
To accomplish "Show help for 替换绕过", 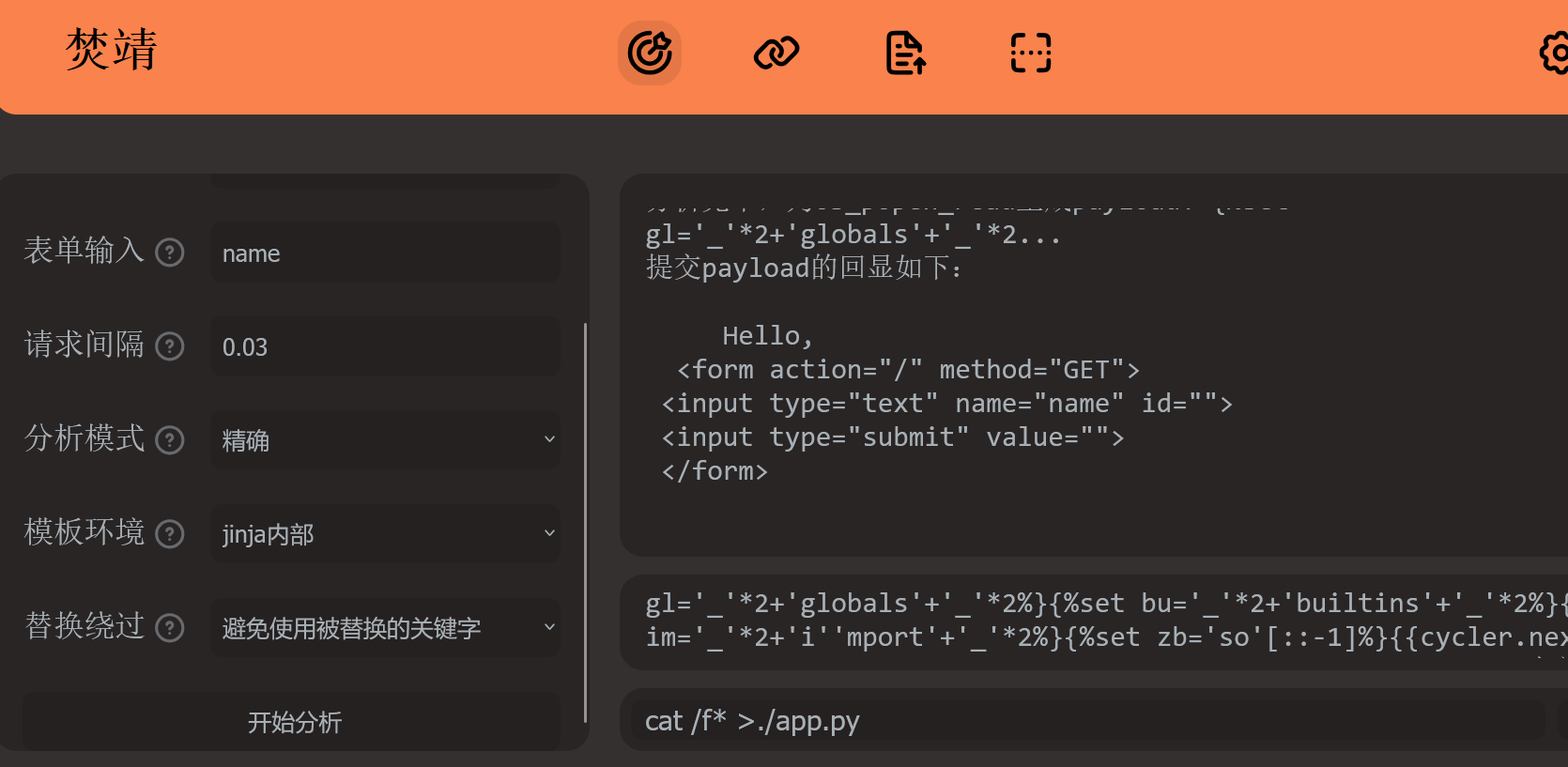I will [x=170, y=628].
